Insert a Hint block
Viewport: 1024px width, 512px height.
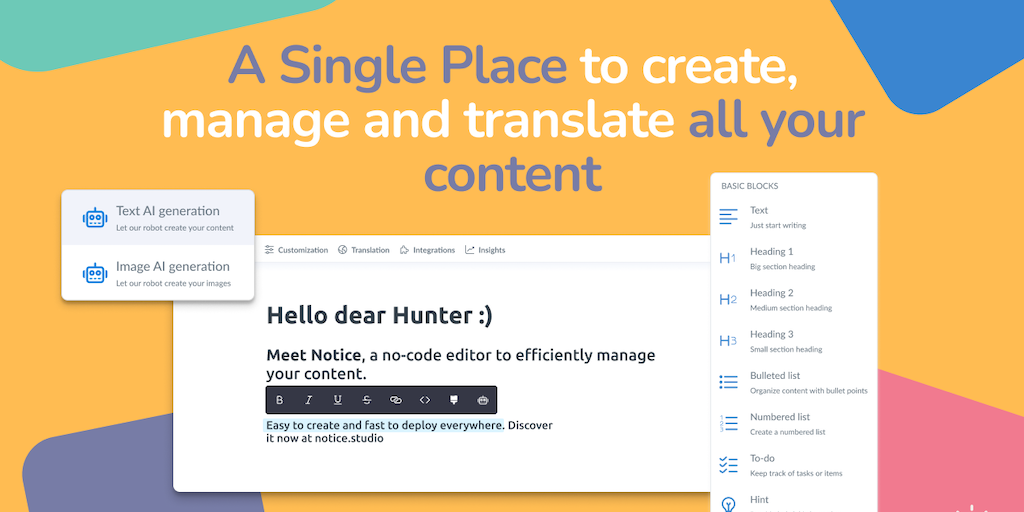pyautogui.click(x=793, y=501)
